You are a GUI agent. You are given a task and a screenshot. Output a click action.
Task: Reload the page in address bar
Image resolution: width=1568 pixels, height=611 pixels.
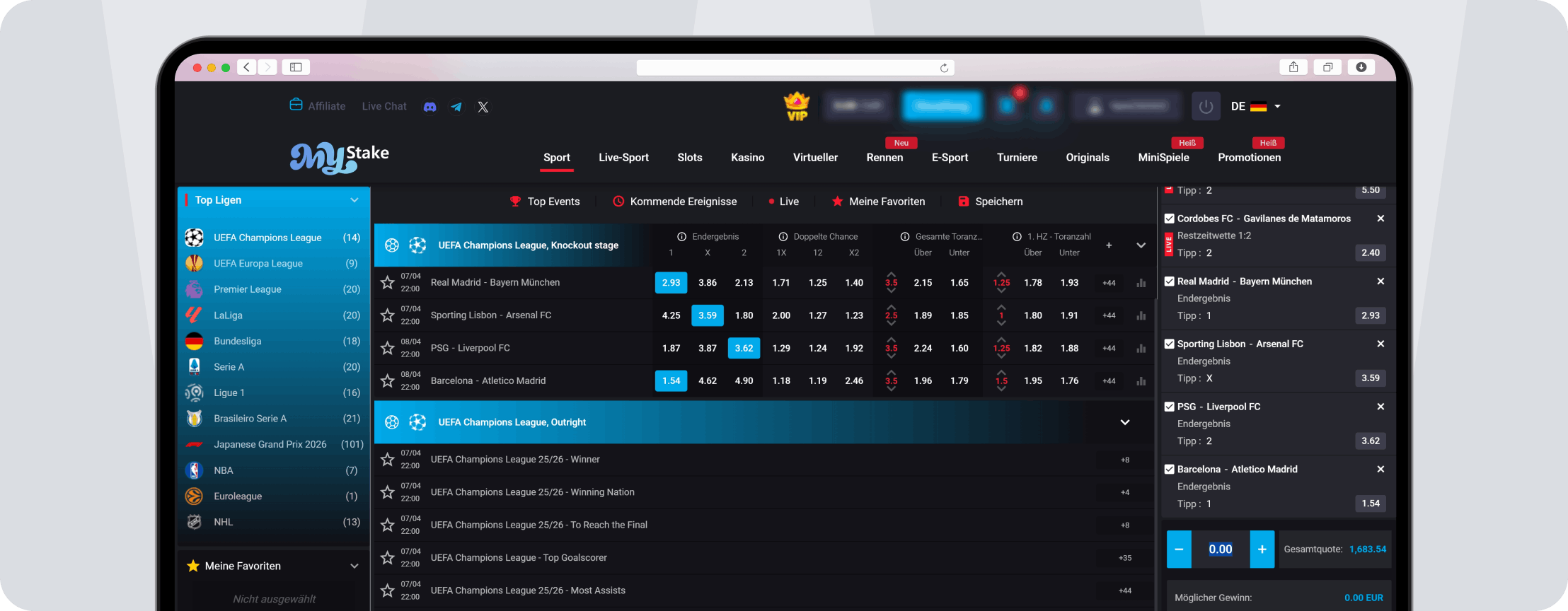coord(944,68)
